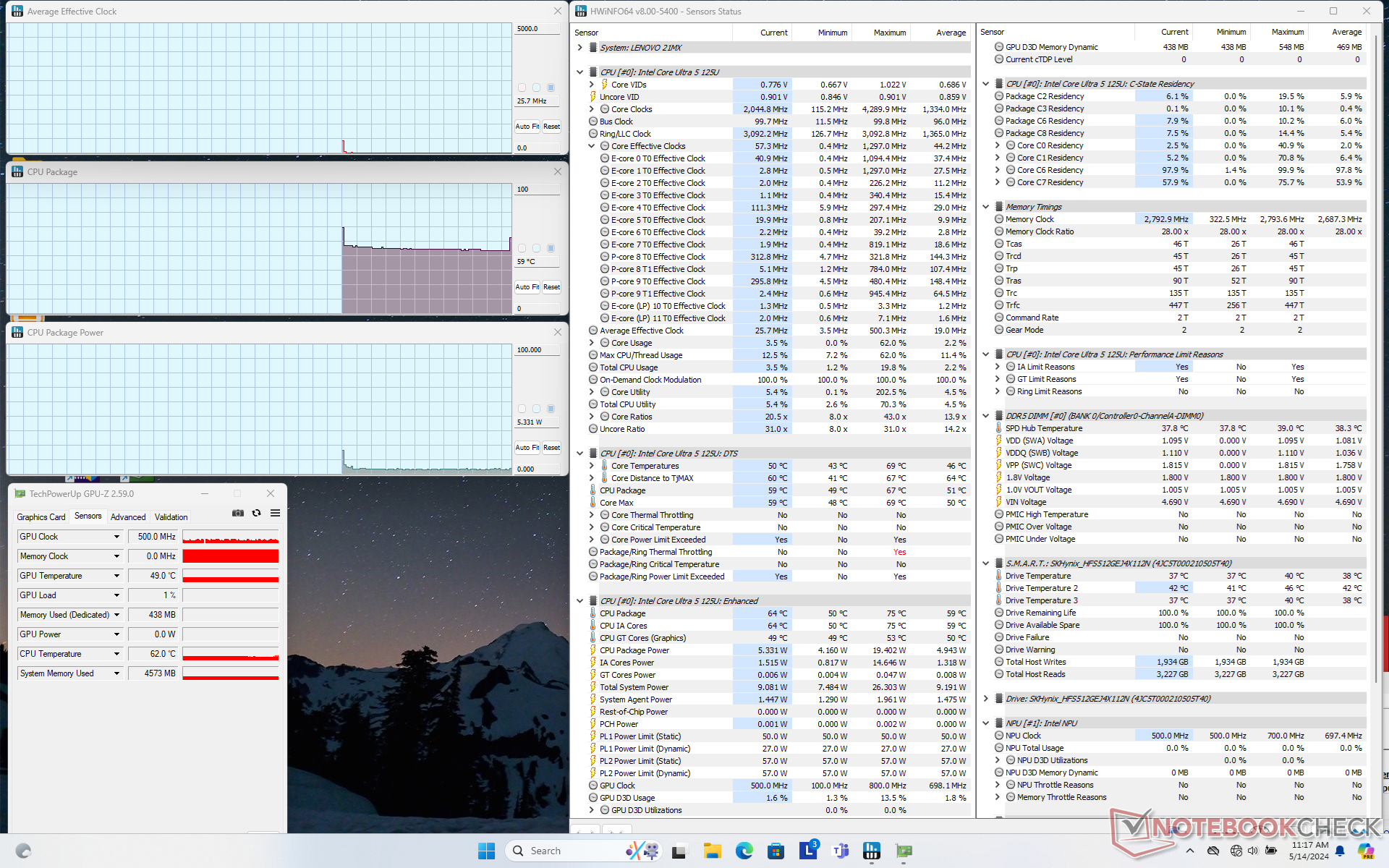Click the Windows Start button

click(486, 851)
